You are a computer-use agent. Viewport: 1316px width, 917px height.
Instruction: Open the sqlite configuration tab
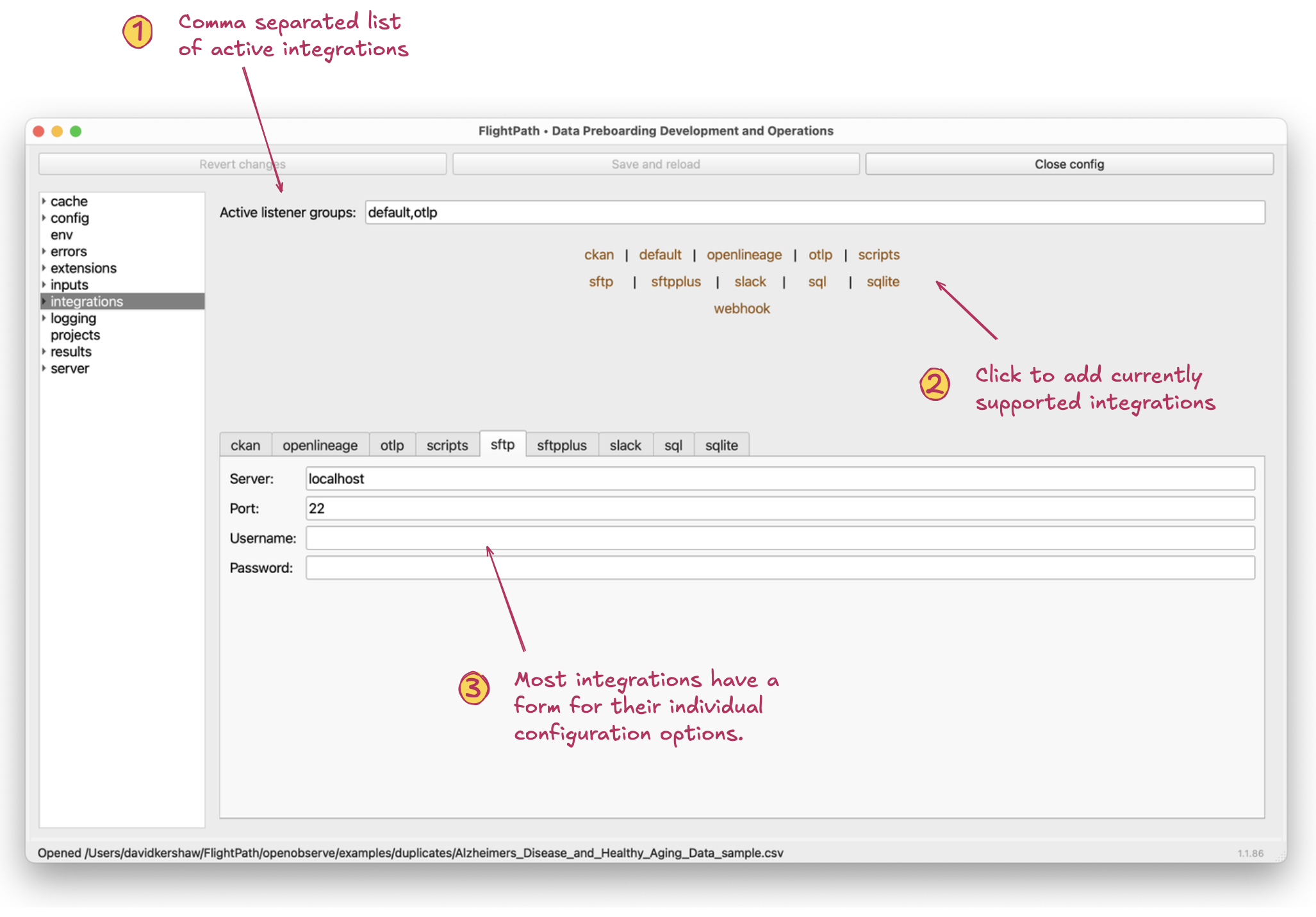721,445
